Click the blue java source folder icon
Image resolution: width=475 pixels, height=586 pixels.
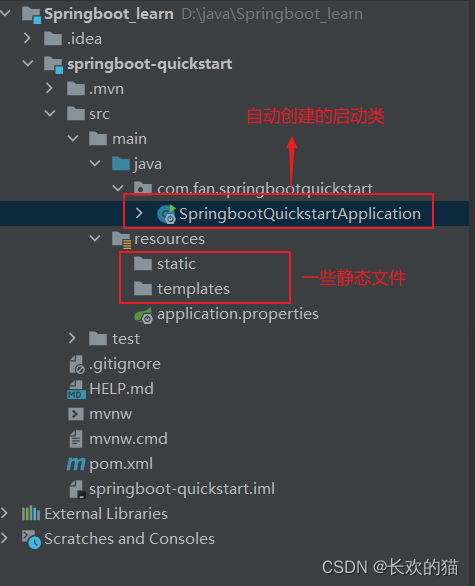pos(121,164)
